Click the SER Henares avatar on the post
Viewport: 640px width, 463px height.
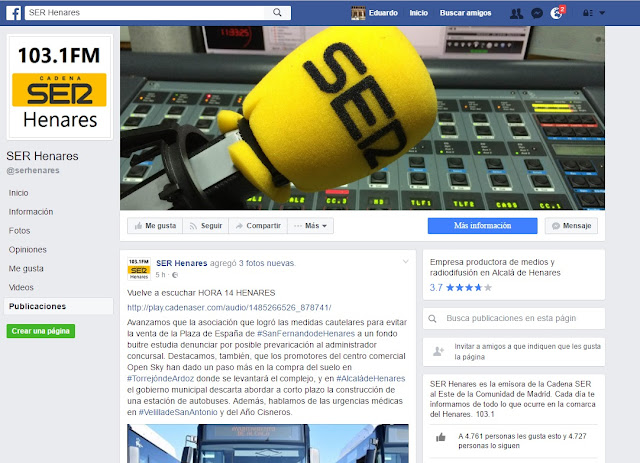(139, 269)
